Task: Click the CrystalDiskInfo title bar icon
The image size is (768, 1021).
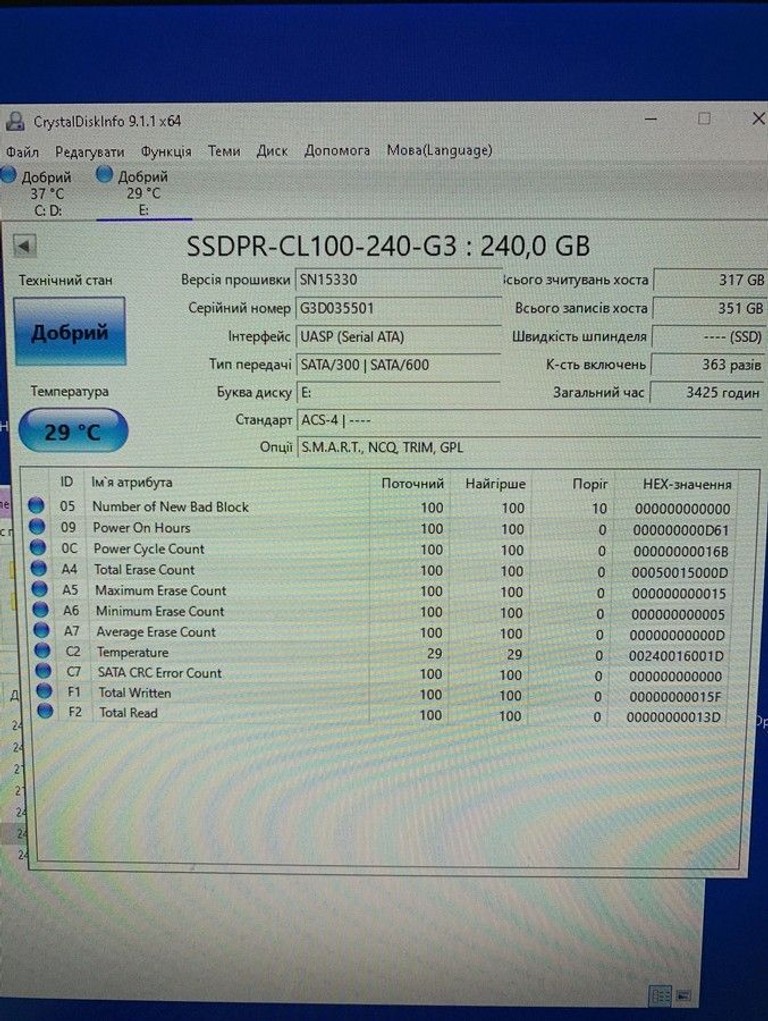Action: 15,122
